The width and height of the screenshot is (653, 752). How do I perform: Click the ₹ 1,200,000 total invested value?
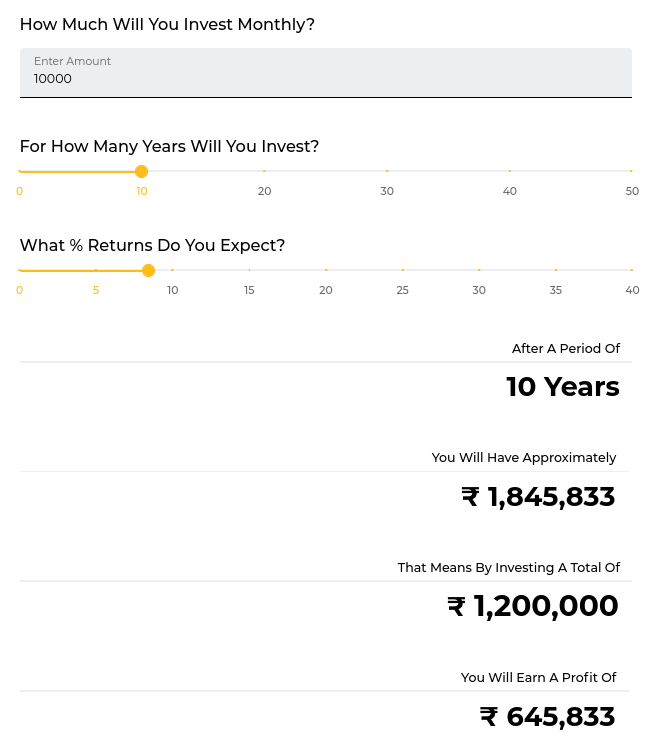[533, 607]
